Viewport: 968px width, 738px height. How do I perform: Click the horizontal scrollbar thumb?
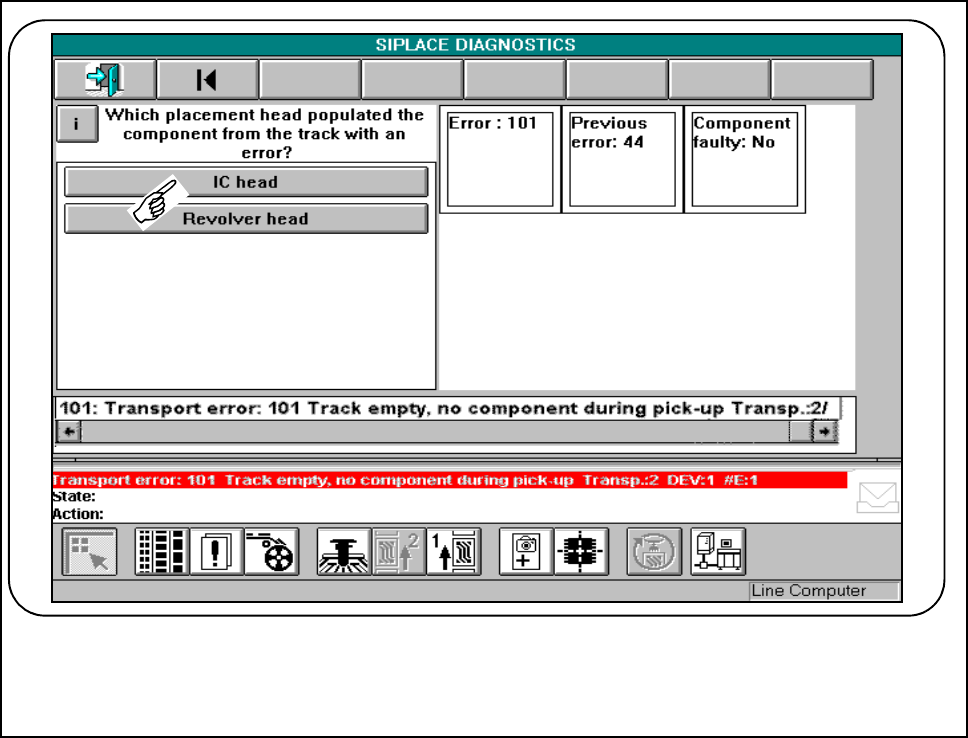(801, 431)
